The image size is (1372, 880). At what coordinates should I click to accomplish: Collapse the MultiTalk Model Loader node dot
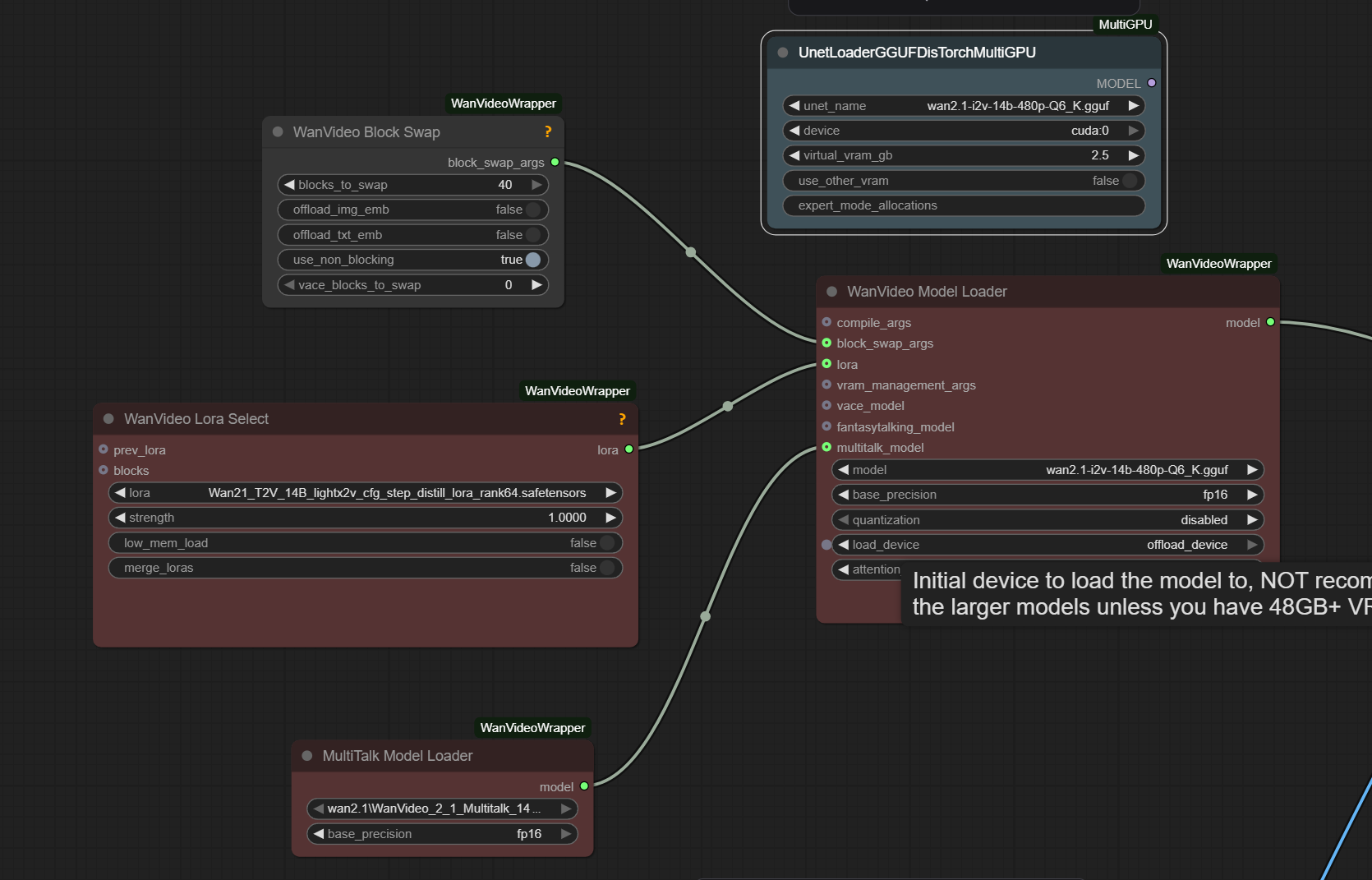(307, 756)
